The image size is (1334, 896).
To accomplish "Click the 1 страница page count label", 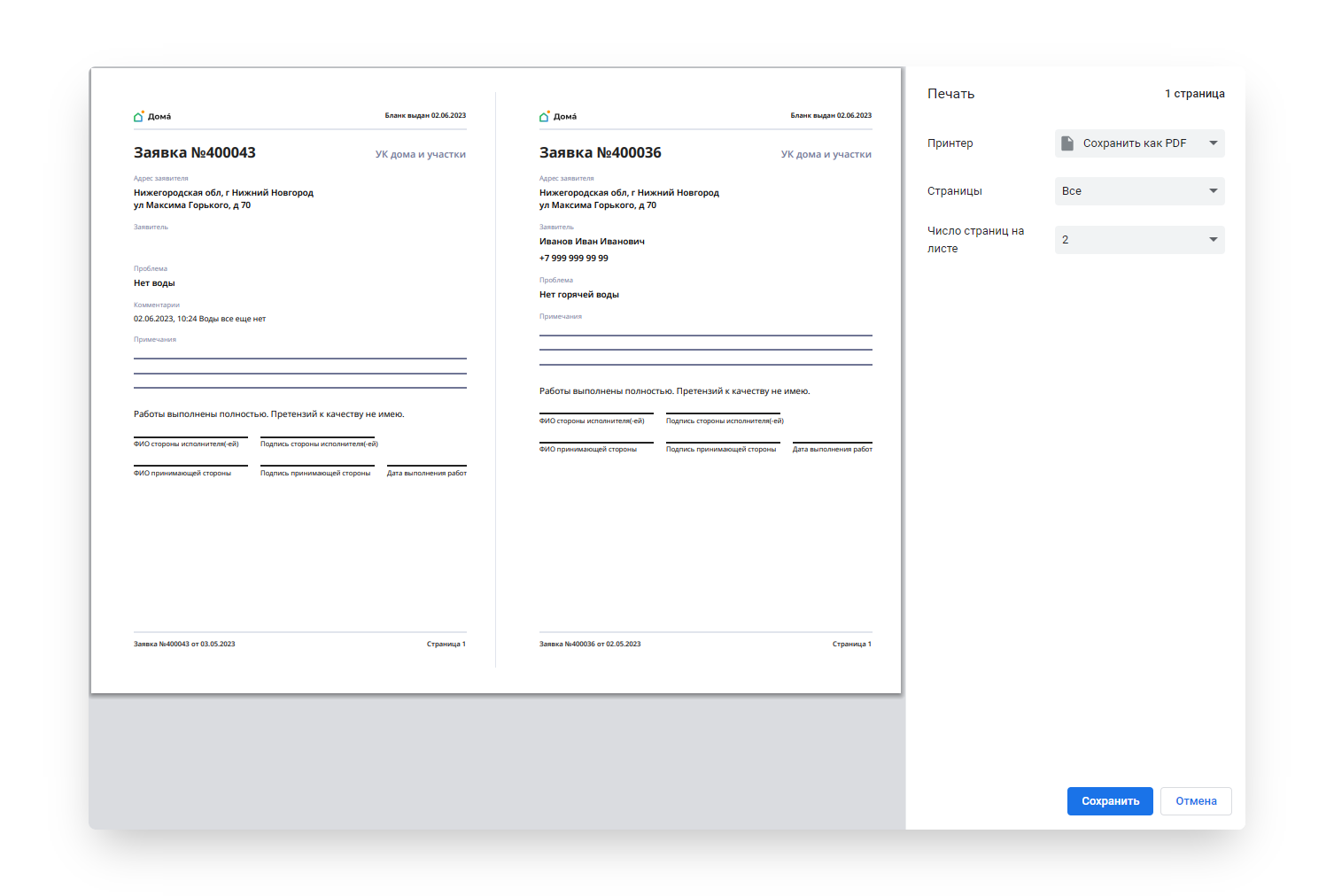I will 1195,94.
